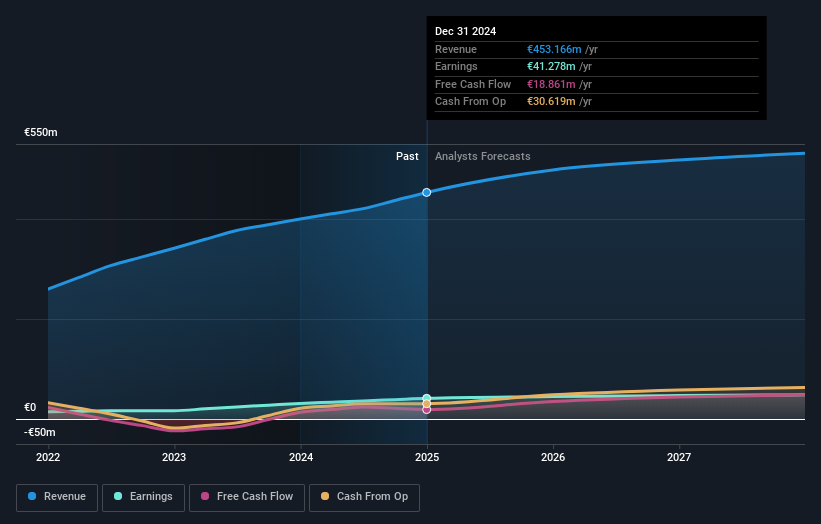Click the 2023 x-axis label
The image size is (821, 524).
pos(174,457)
